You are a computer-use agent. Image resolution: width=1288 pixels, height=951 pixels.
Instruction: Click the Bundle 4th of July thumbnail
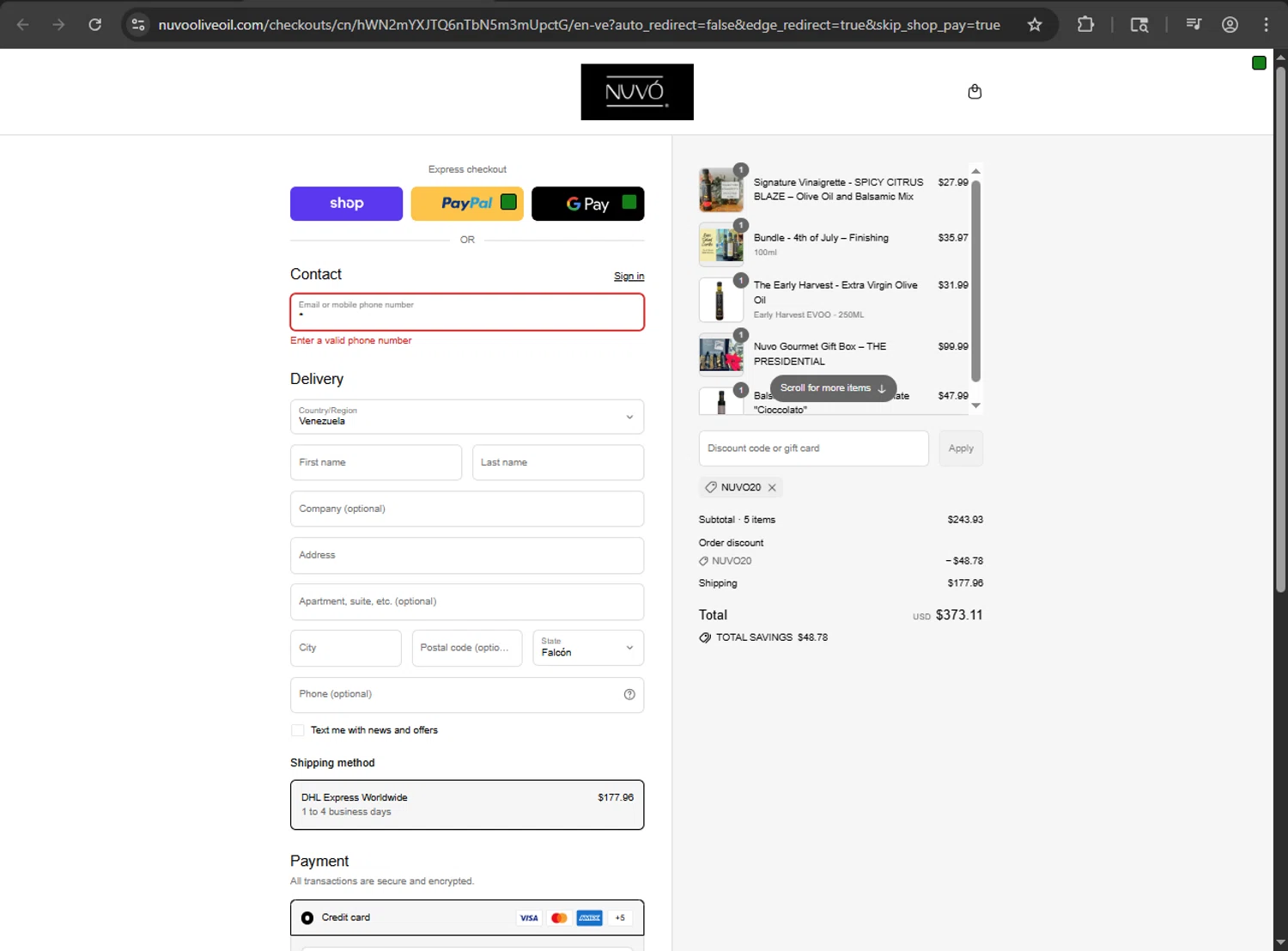[x=721, y=245]
